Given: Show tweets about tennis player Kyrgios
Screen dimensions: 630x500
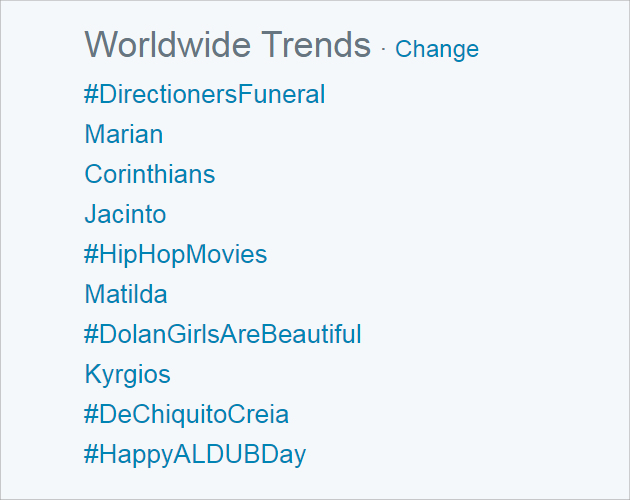Looking at the screenshot, I should (x=128, y=375).
